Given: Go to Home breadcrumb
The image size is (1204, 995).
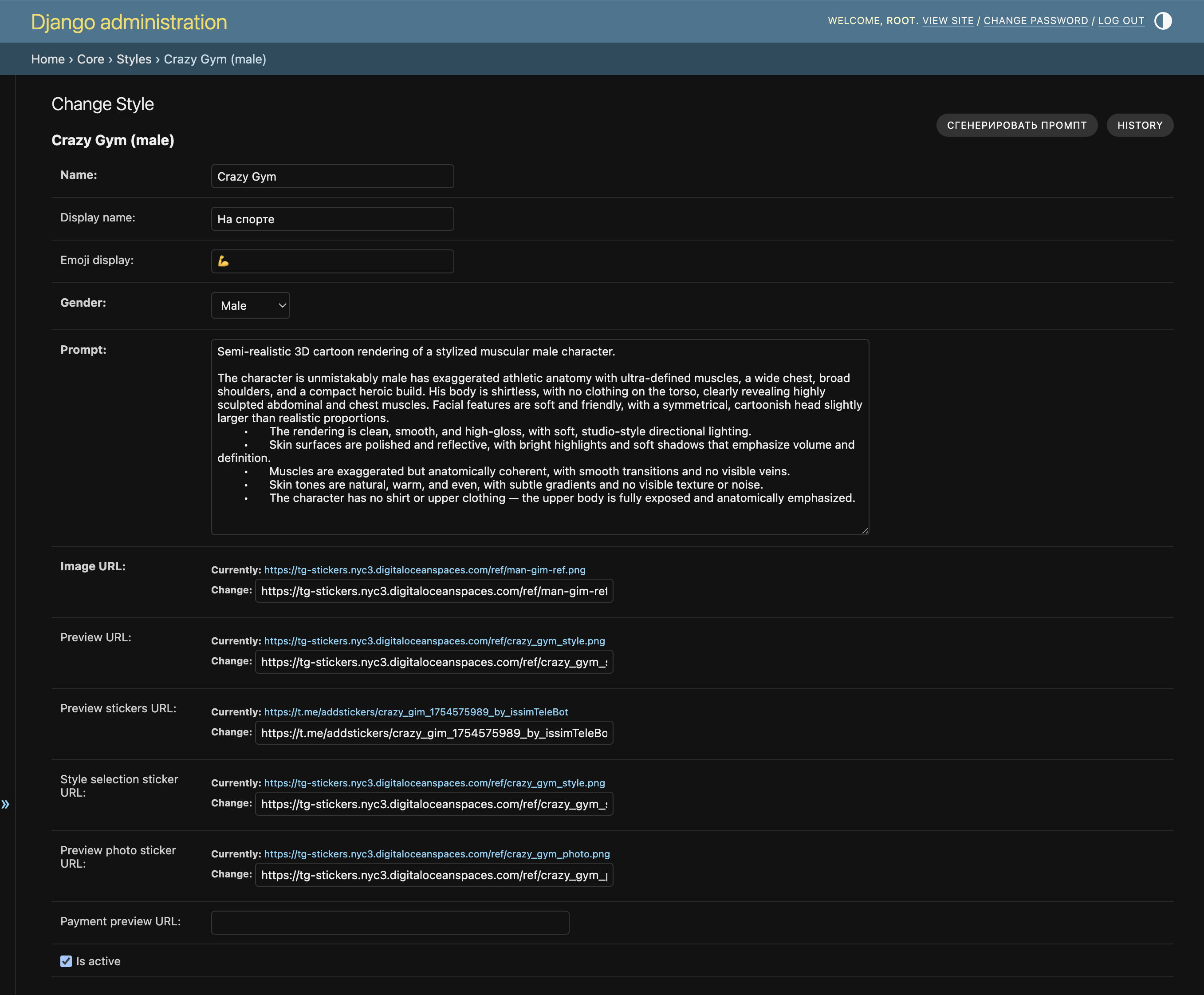Looking at the screenshot, I should click(47, 59).
